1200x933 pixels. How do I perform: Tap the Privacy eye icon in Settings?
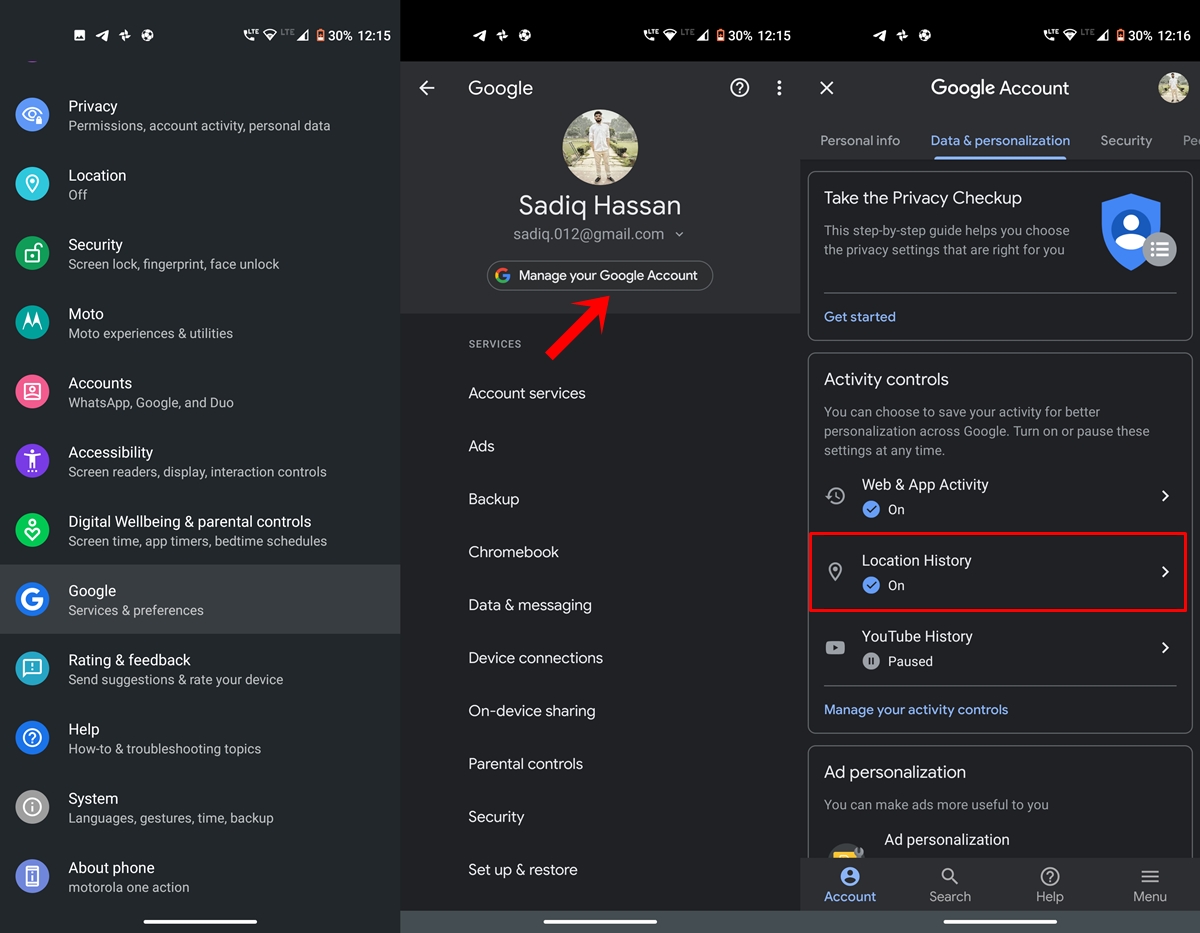click(x=32, y=115)
